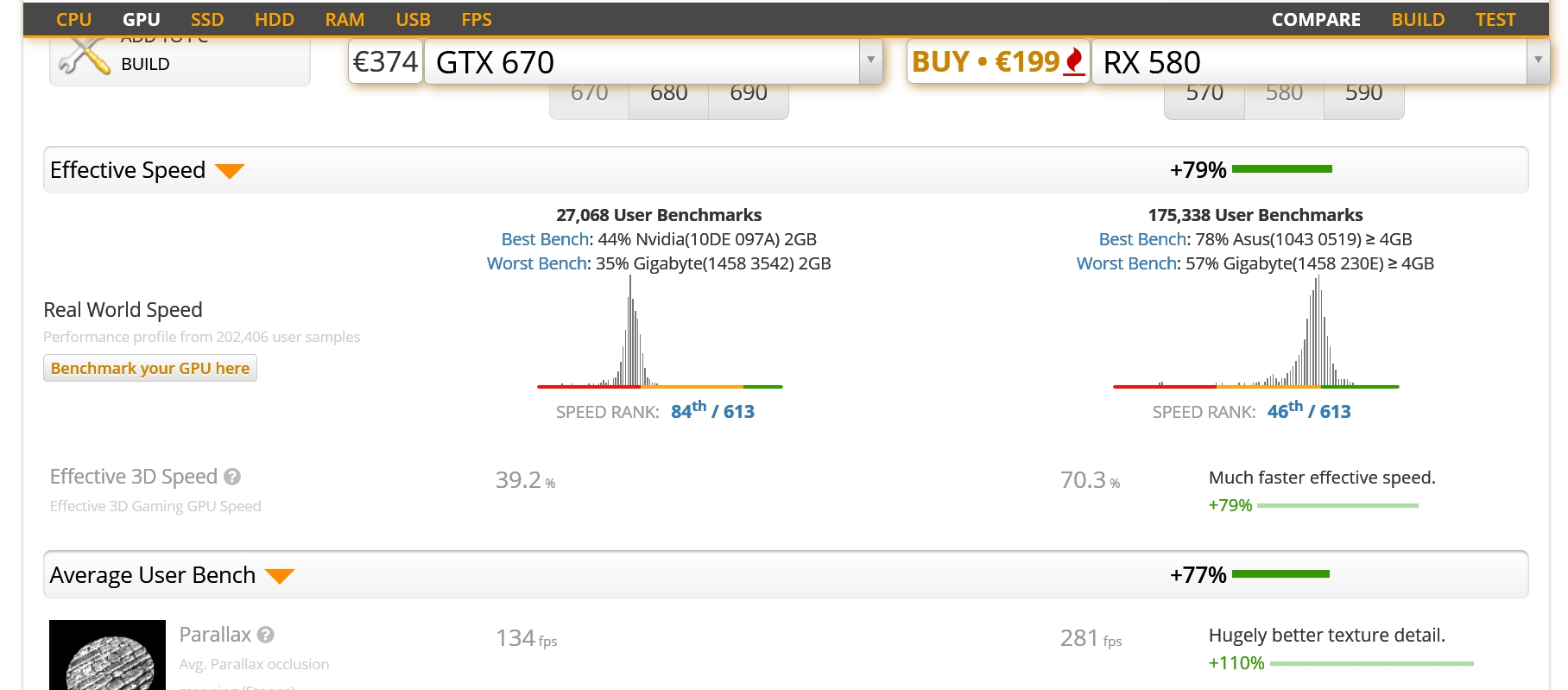
Task: Click the Parallax texture thumbnail
Action: (107, 655)
